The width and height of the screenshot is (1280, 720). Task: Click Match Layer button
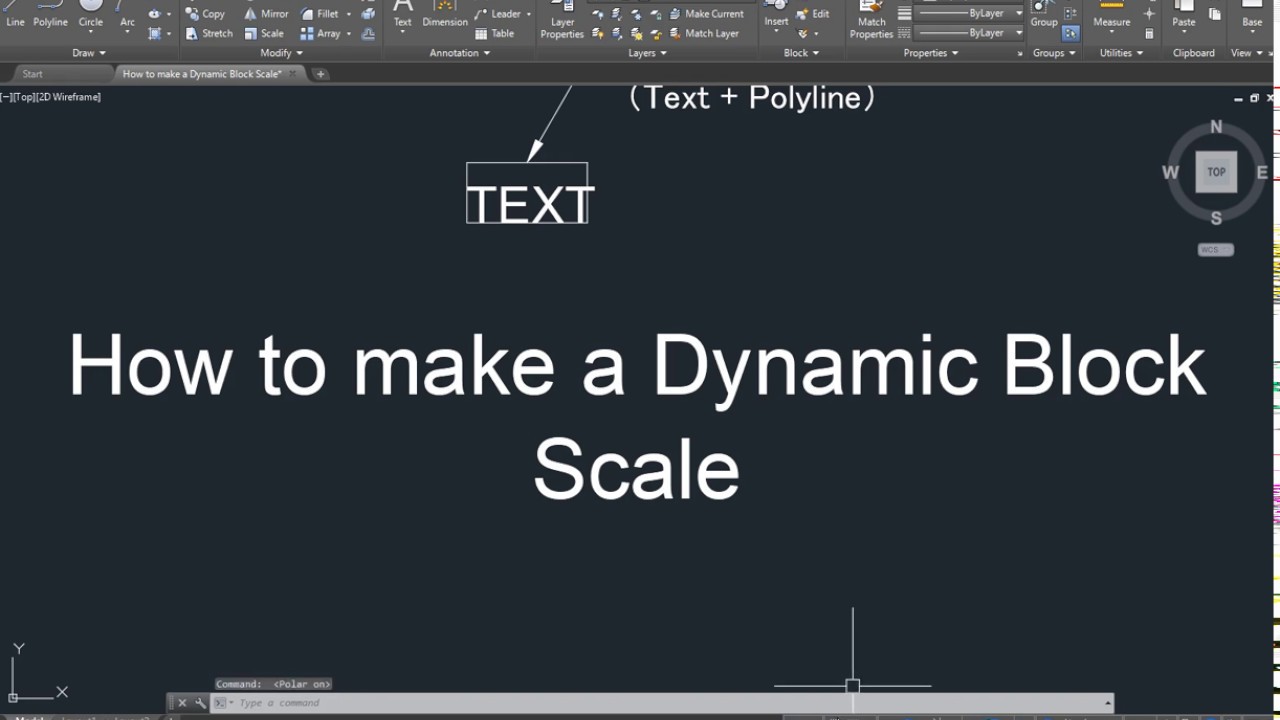point(704,33)
